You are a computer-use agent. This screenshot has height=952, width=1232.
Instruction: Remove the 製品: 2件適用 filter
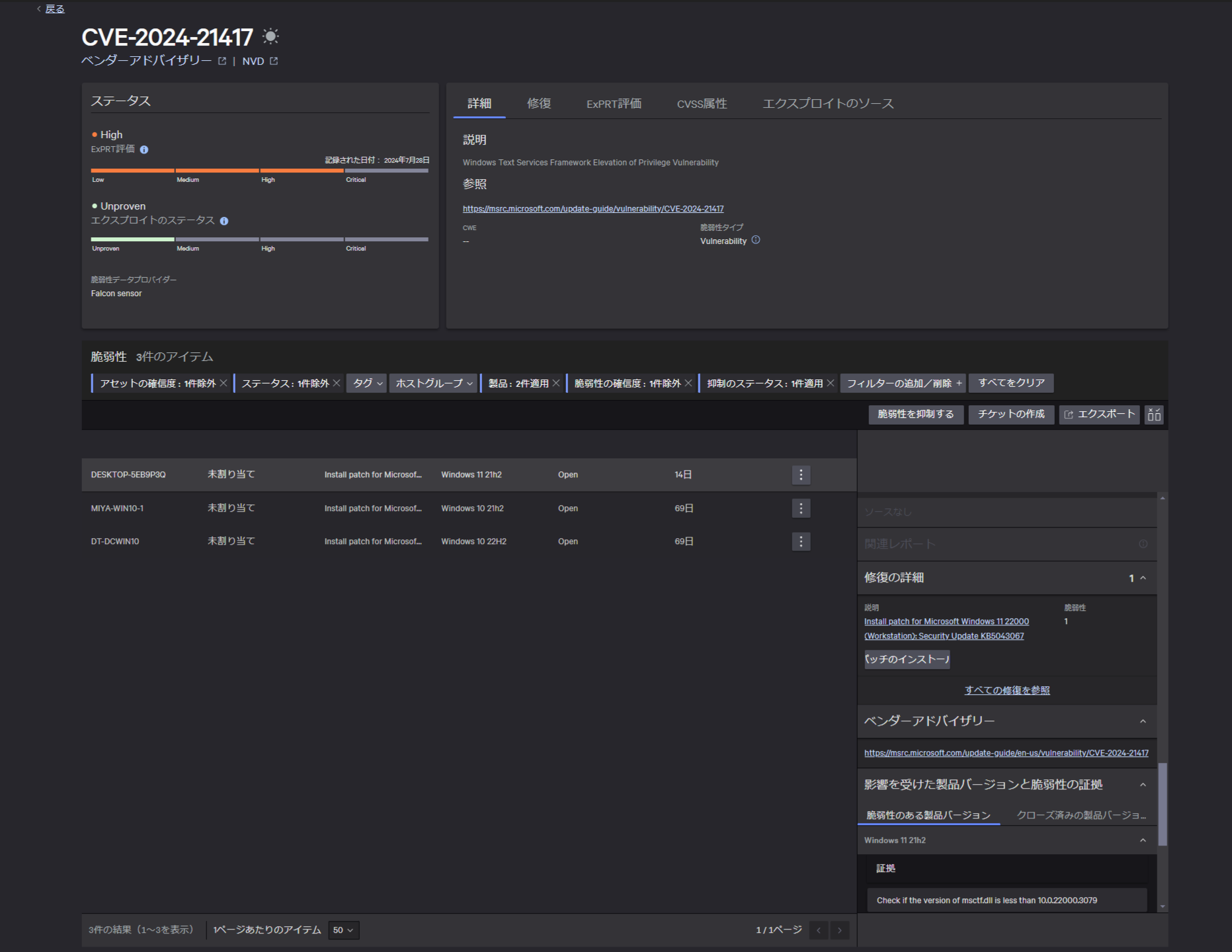click(556, 383)
